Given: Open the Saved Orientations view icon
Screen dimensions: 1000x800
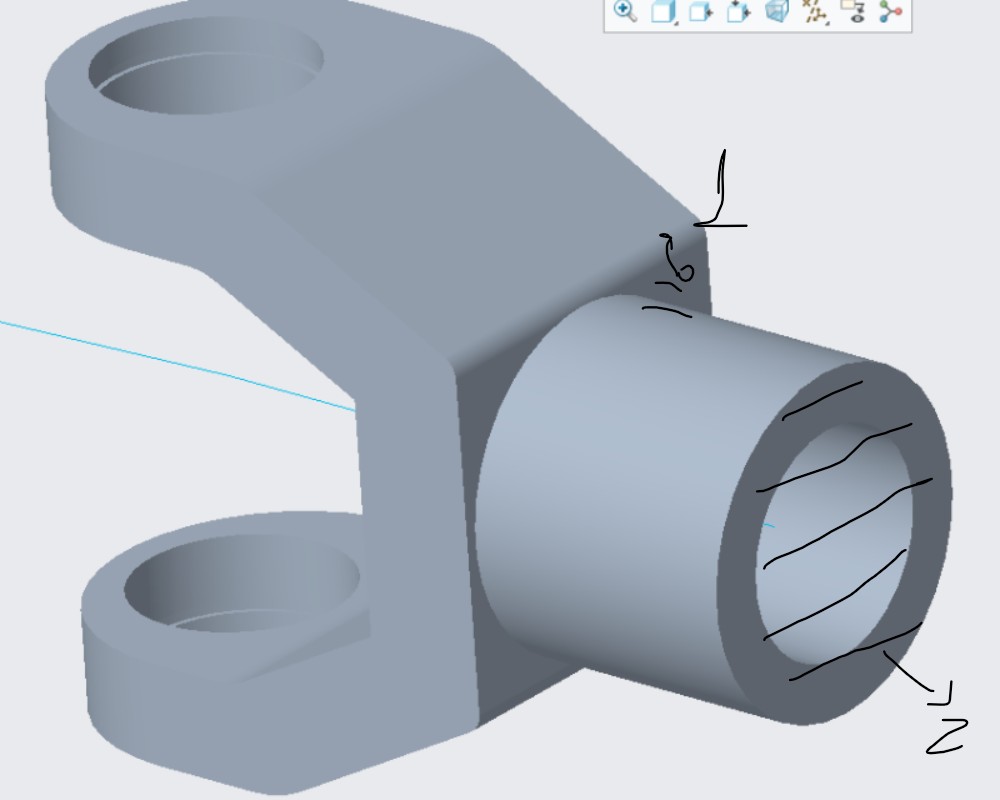Looking at the screenshot, I should click(x=699, y=11).
